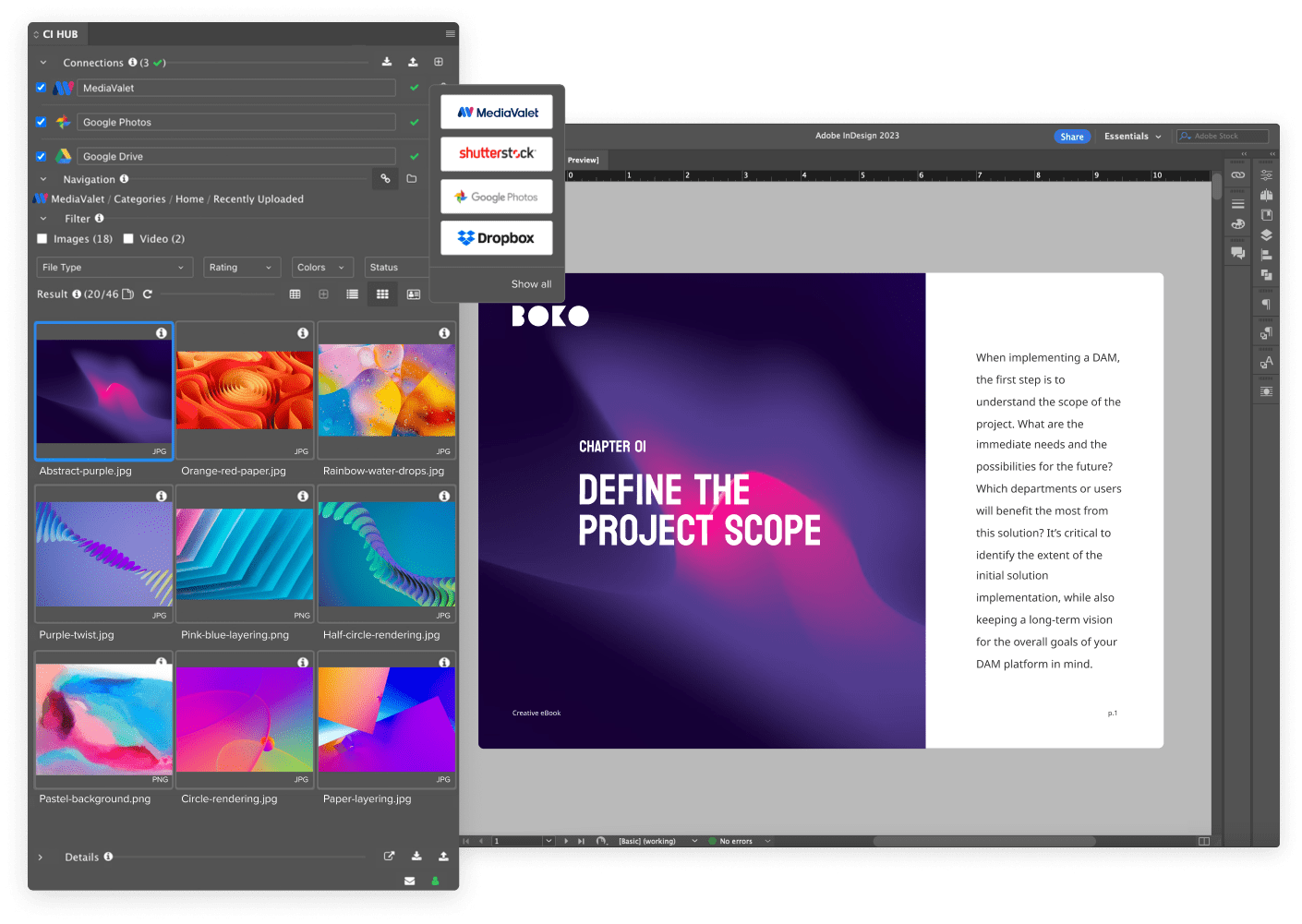Open the Align panel icon

pos(1266,255)
